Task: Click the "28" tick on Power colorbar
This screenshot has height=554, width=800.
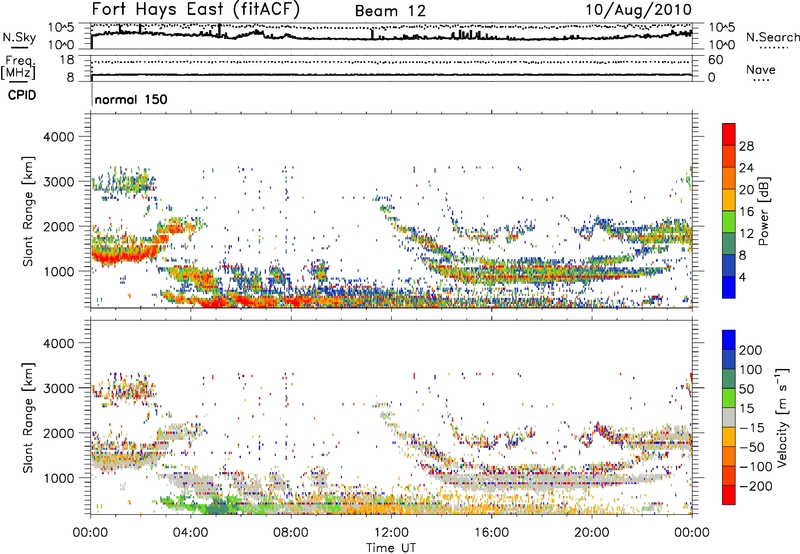Action: tap(746, 146)
